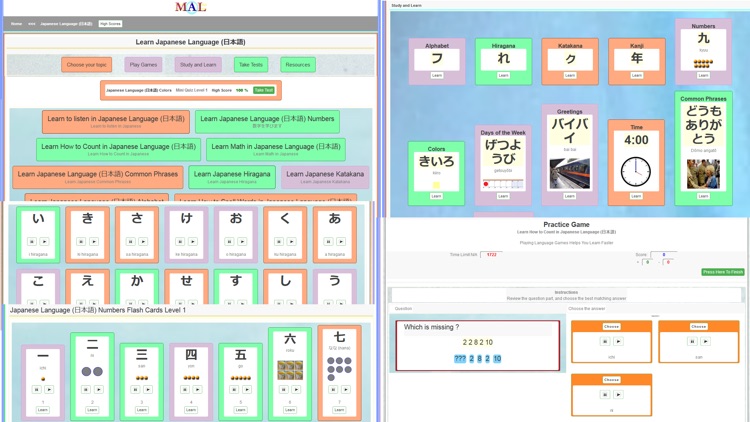Open Learn Math in Japanese Language
Screen dimensions: 750x422
(x=276, y=149)
